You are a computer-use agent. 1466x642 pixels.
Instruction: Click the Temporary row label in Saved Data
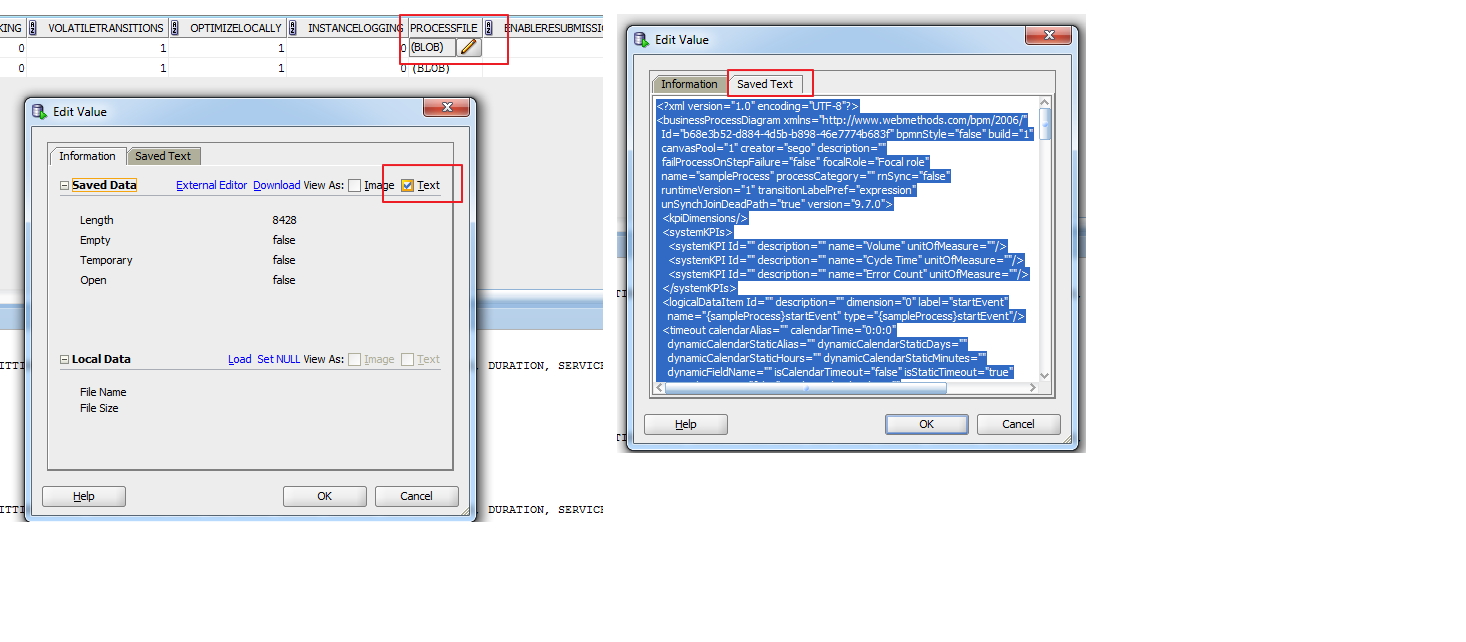pyautogui.click(x=106, y=260)
